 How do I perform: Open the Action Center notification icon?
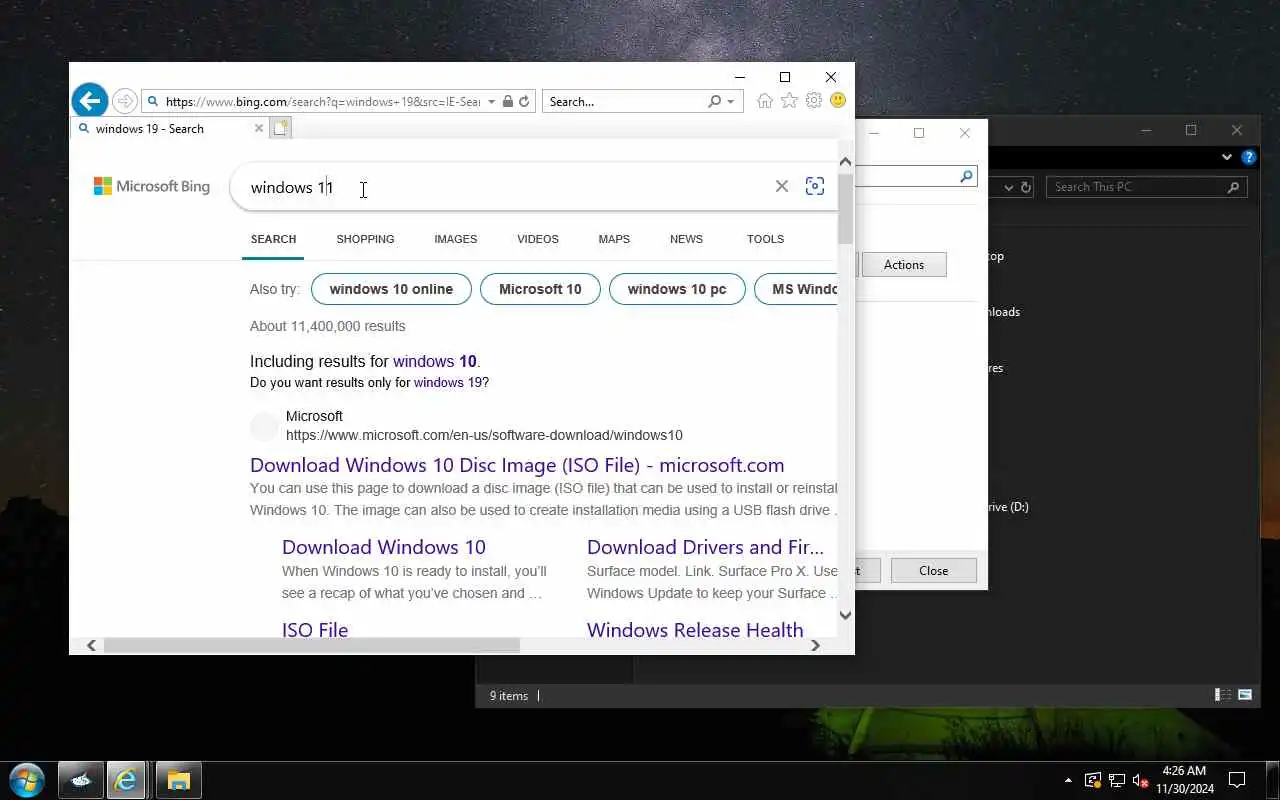1237,780
